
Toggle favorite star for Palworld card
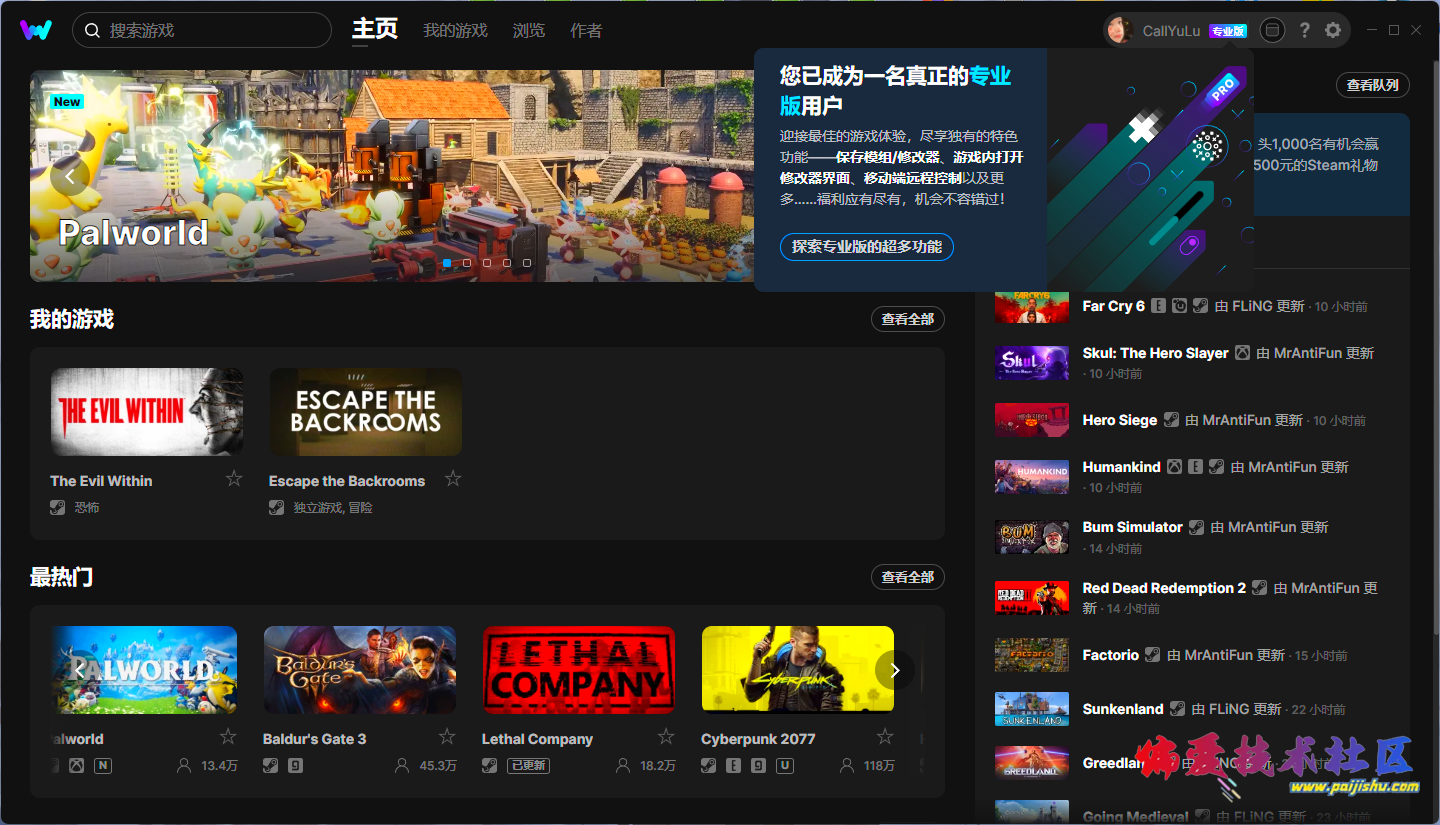click(x=228, y=737)
